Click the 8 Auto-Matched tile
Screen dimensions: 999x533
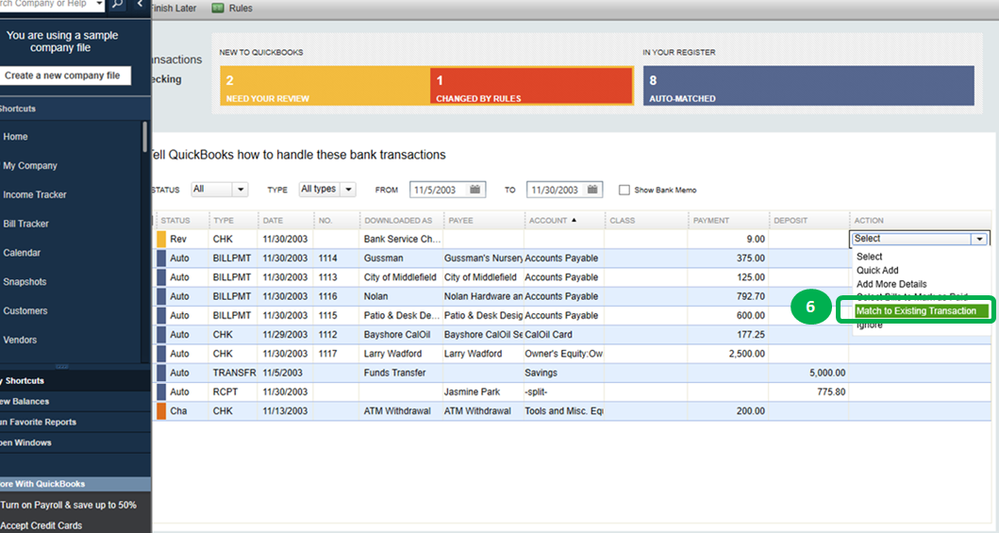(x=809, y=86)
